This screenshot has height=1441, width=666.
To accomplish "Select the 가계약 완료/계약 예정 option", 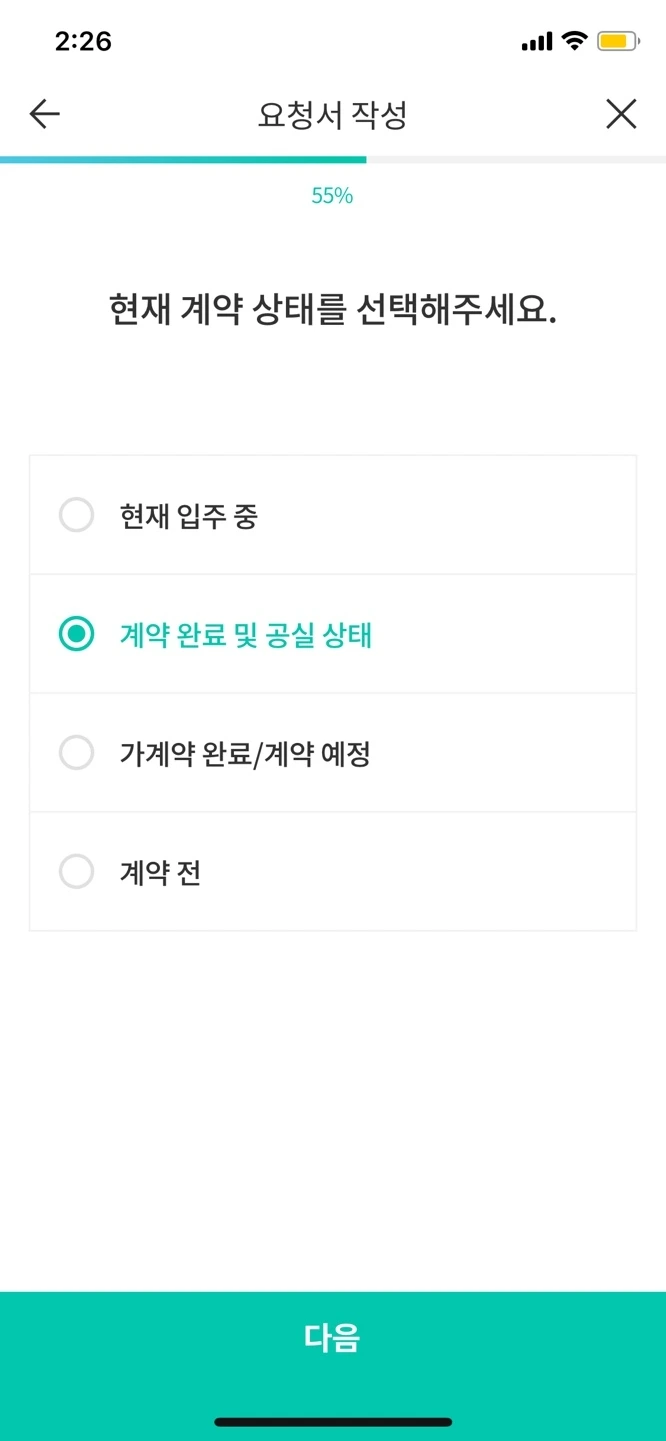I will 77,753.
